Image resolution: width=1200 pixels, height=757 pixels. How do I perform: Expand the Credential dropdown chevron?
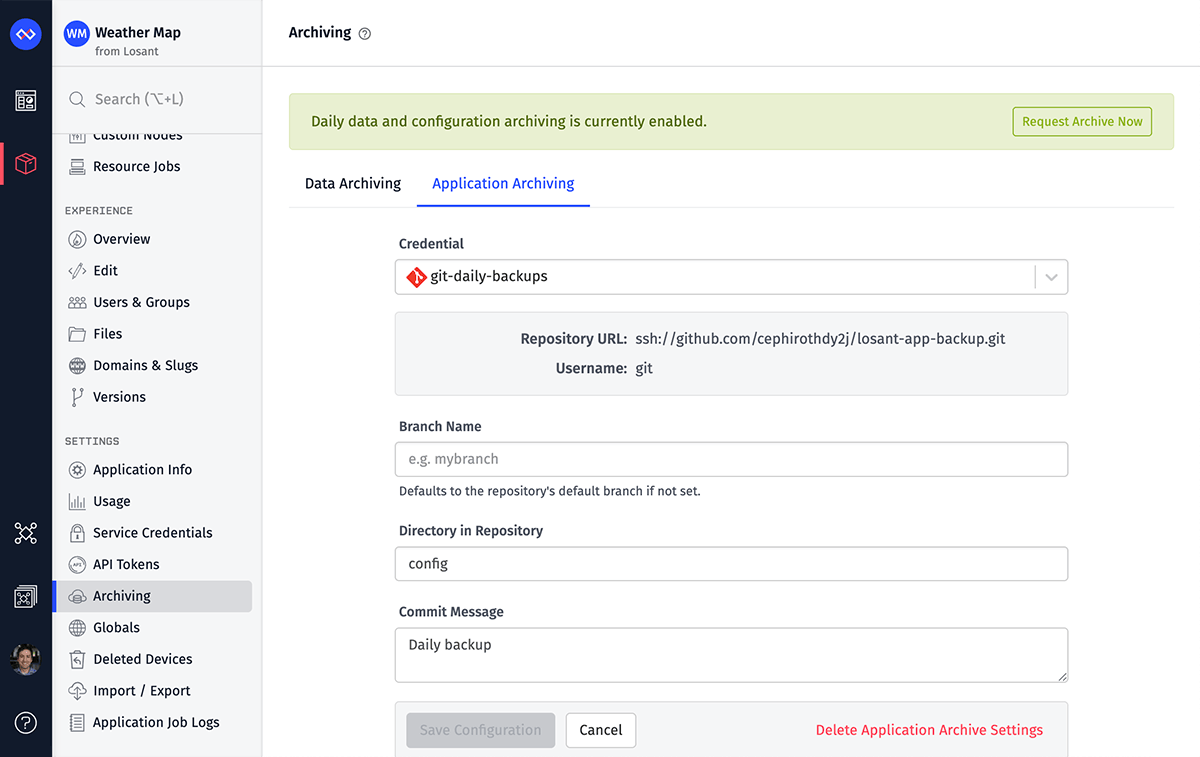pyautogui.click(x=1050, y=277)
